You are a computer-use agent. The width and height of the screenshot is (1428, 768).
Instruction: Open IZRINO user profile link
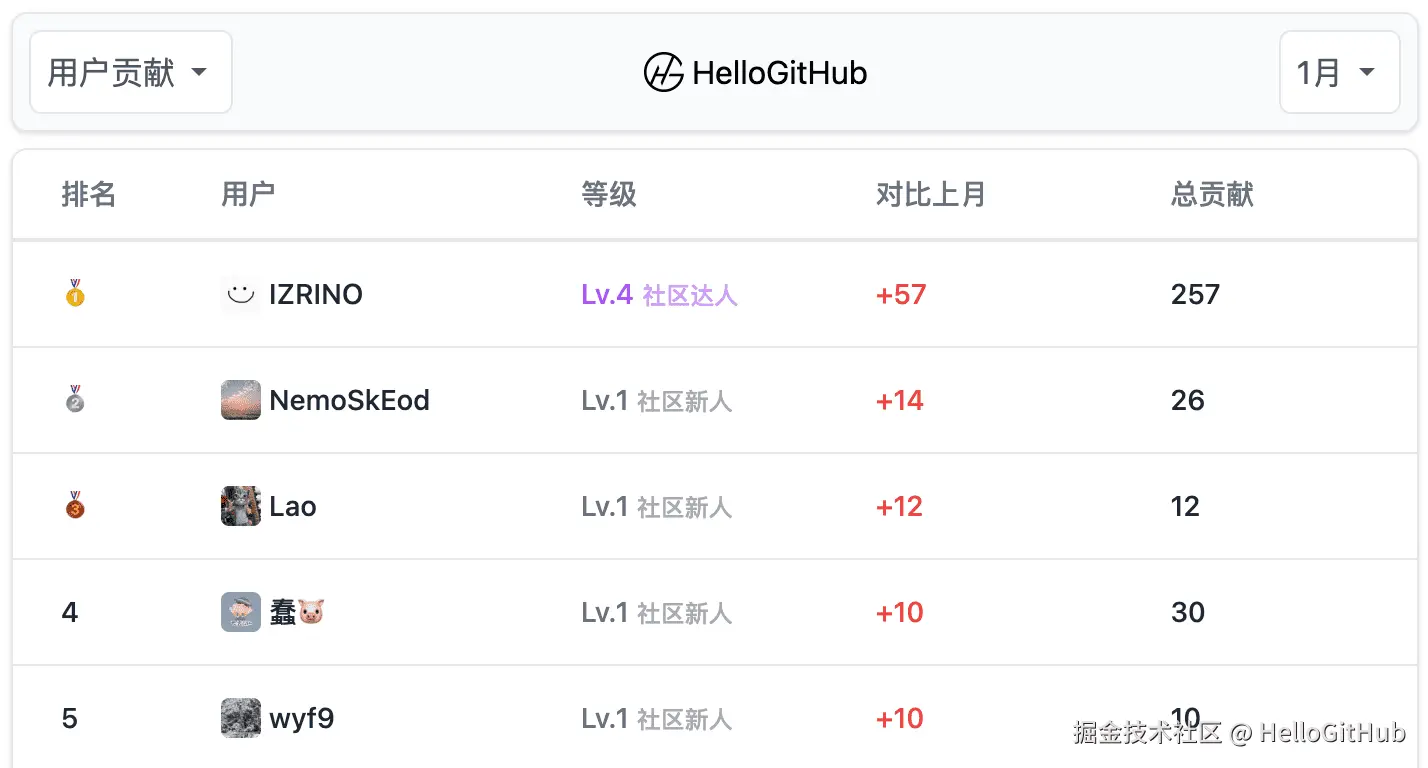click(x=316, y=294)
